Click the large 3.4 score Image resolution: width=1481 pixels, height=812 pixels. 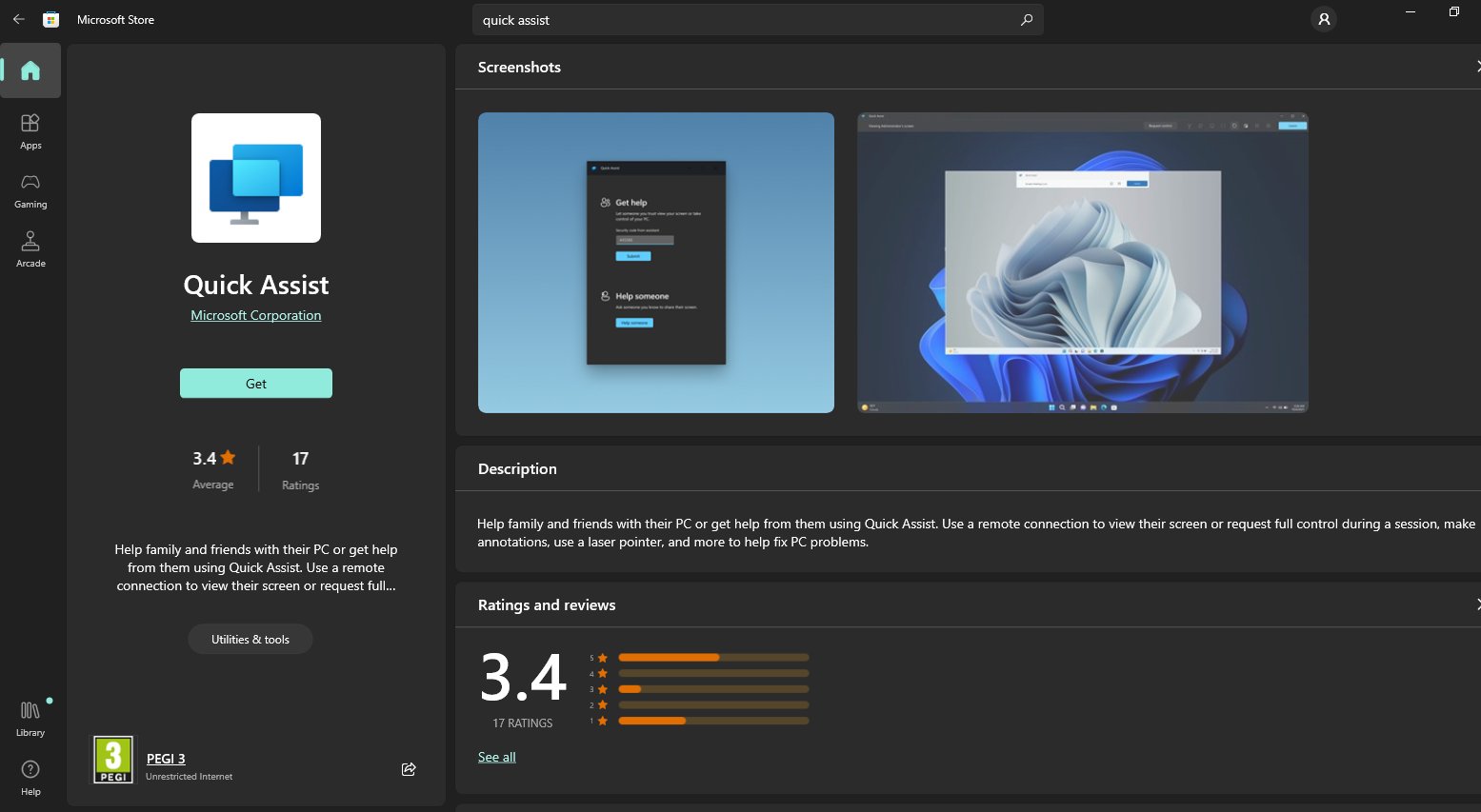[x=523, y=678]
